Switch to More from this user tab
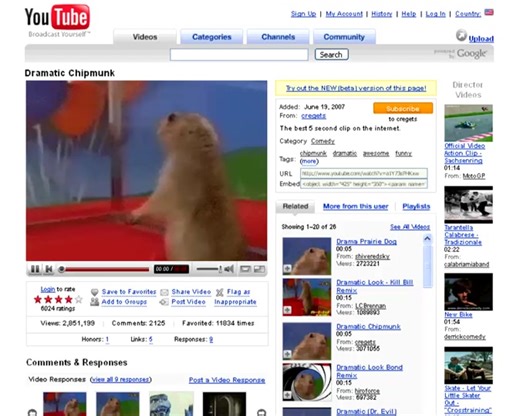Viewport: 520px width, 416px height. 355,206
